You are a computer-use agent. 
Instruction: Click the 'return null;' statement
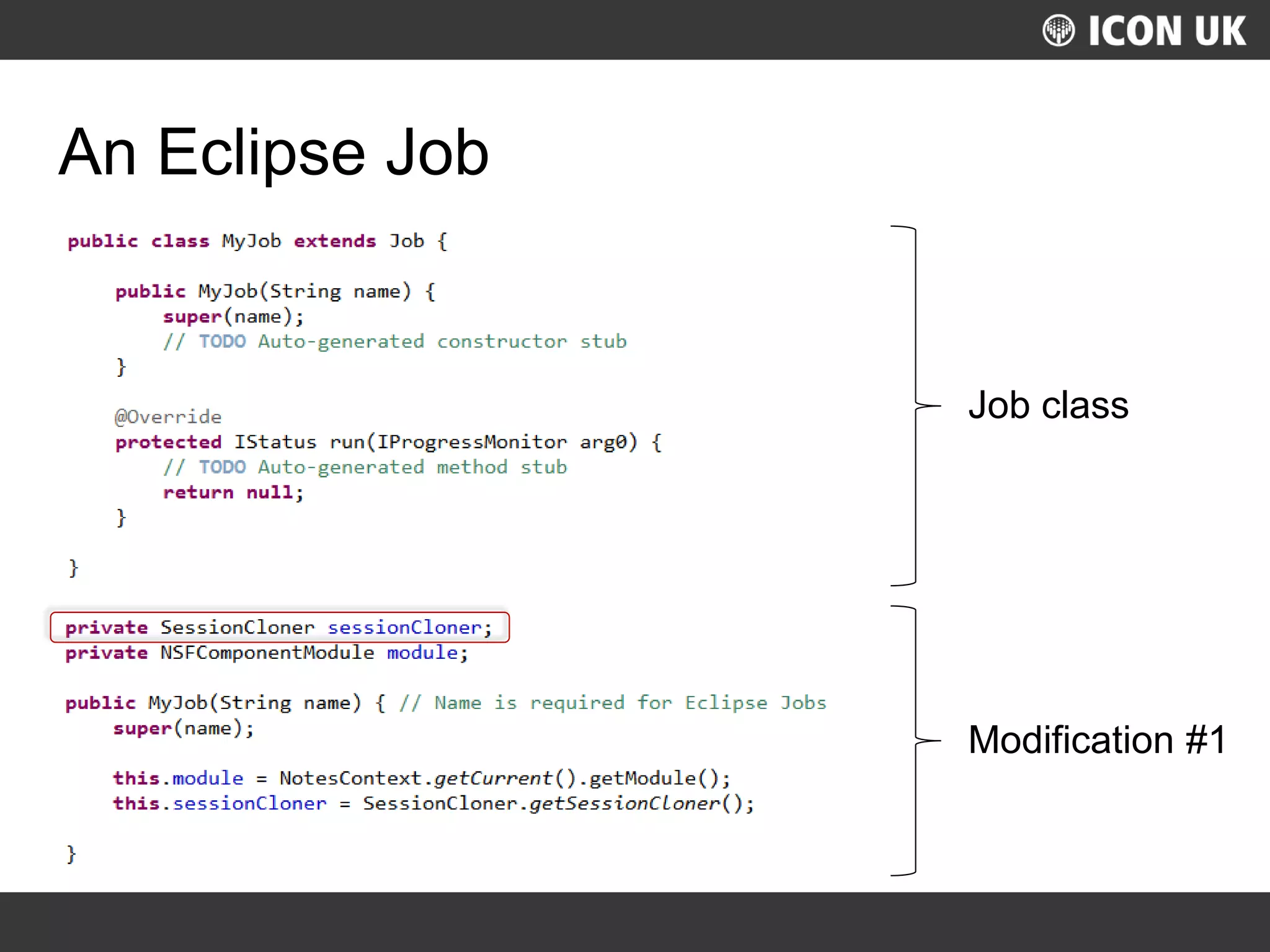tap(234, 493)
